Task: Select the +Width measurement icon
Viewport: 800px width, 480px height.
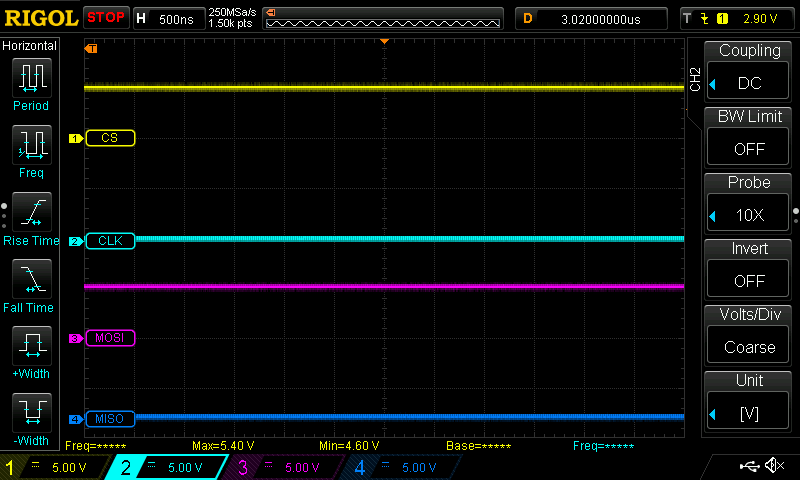Action: [32, 345]
